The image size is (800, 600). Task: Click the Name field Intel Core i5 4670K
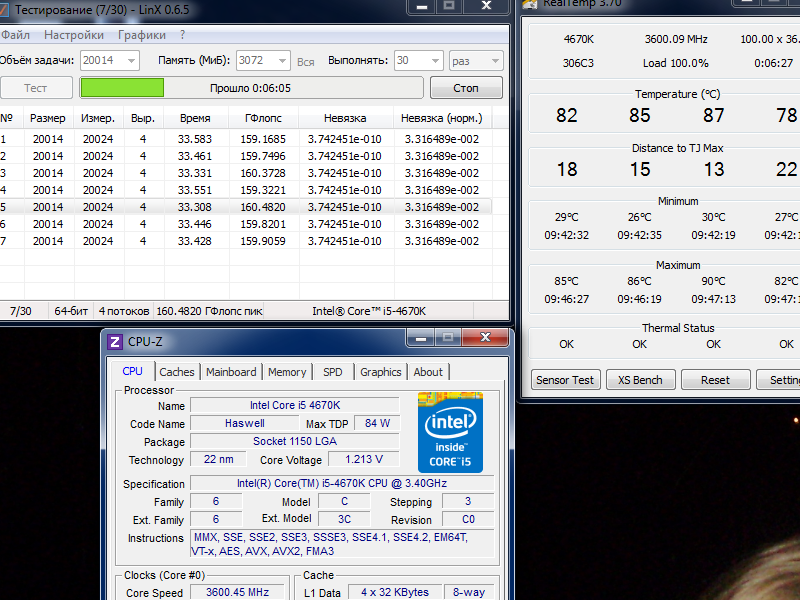pyautogui.click(x=295, y=405)
